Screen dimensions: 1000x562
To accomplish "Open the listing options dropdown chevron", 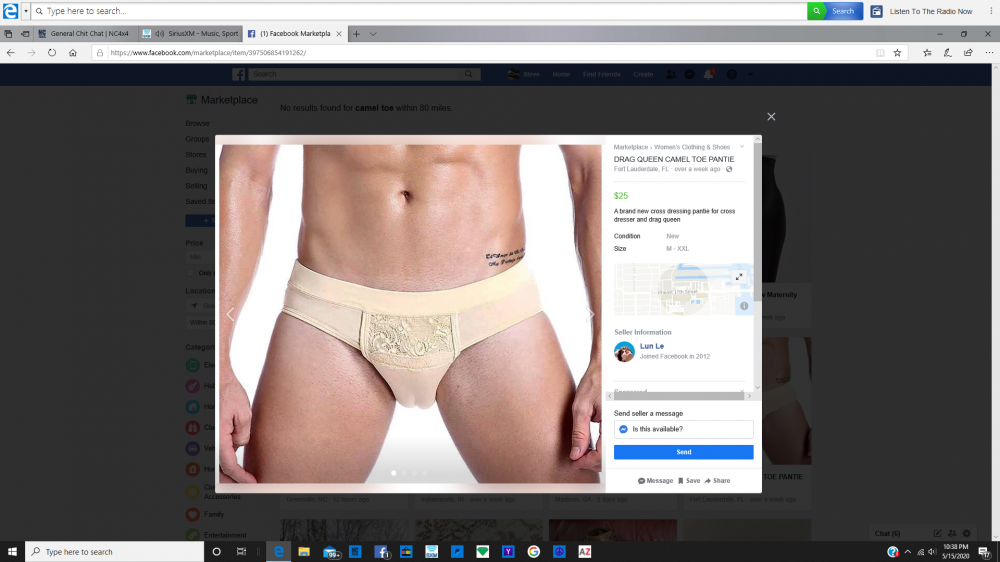I will pyautogui.click(x=742, y=147).
